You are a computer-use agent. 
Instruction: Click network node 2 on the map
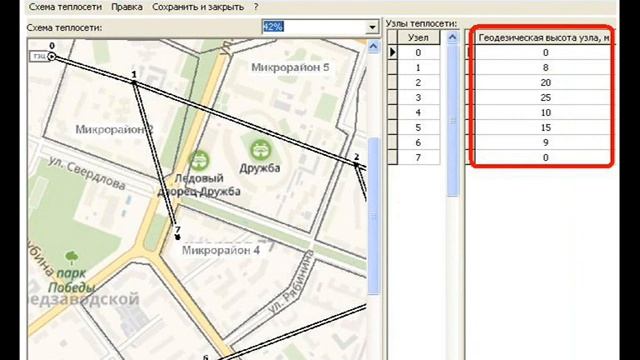[356, 164]
